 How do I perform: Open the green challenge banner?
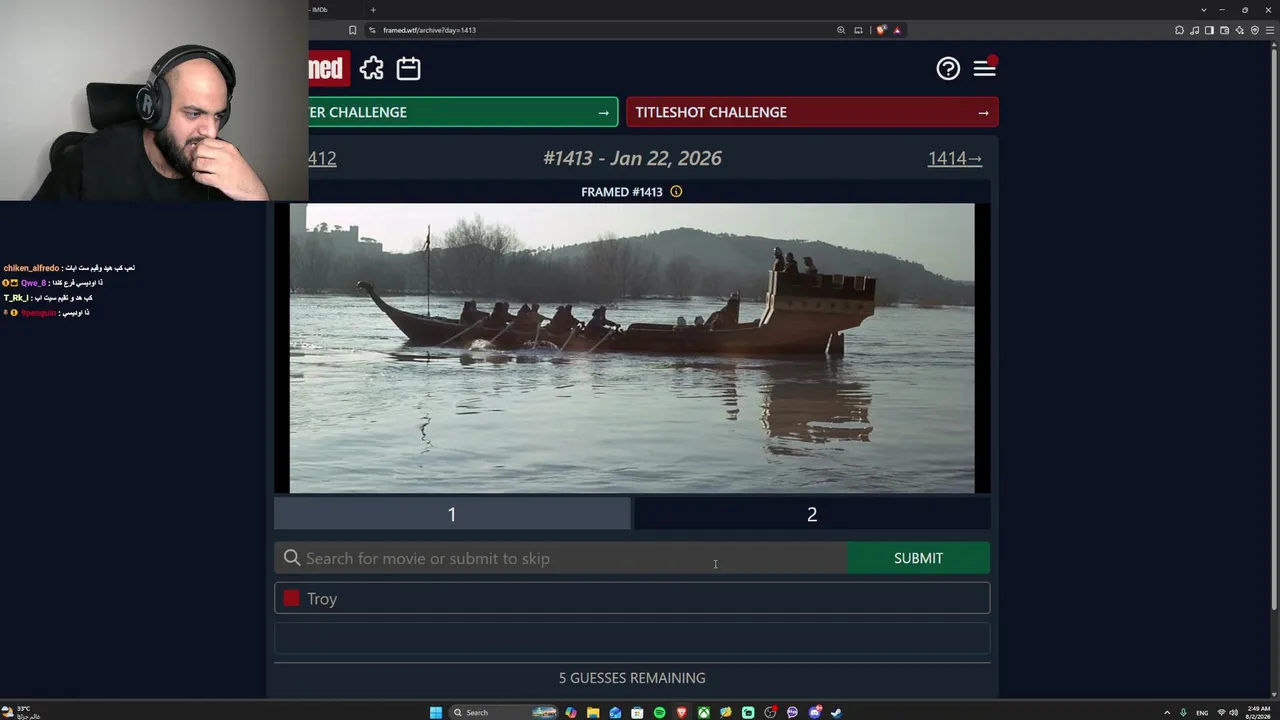tap(463, 112)
